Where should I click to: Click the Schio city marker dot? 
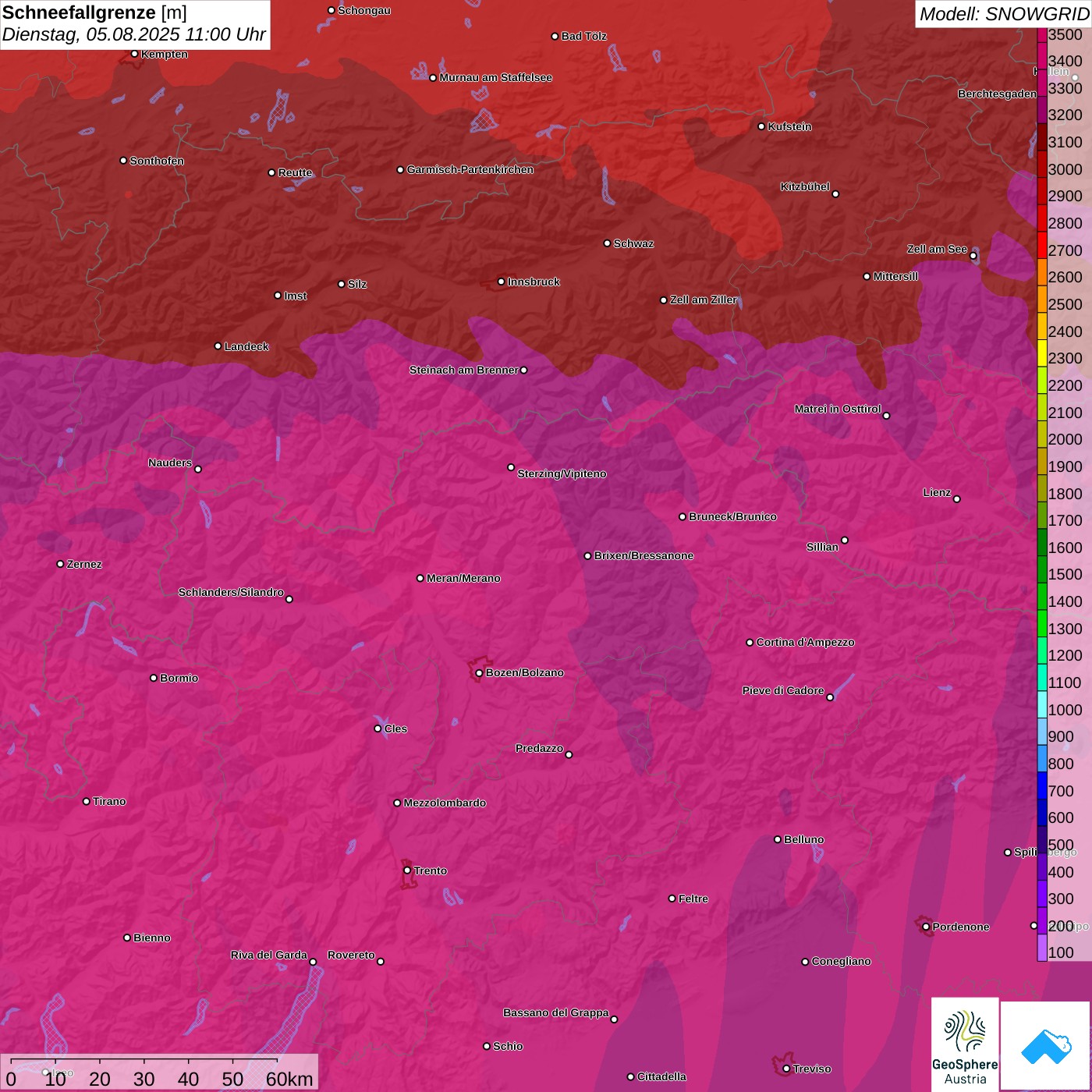487,1046
